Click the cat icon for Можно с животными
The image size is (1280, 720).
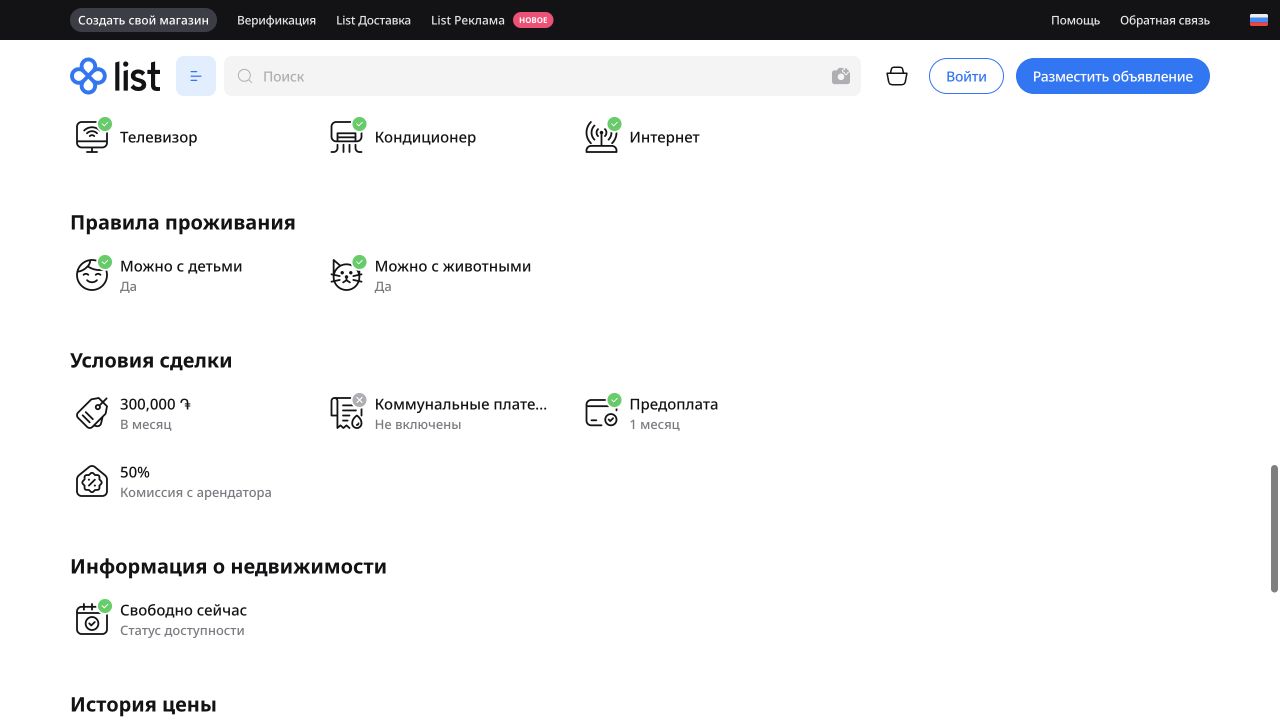347,275
